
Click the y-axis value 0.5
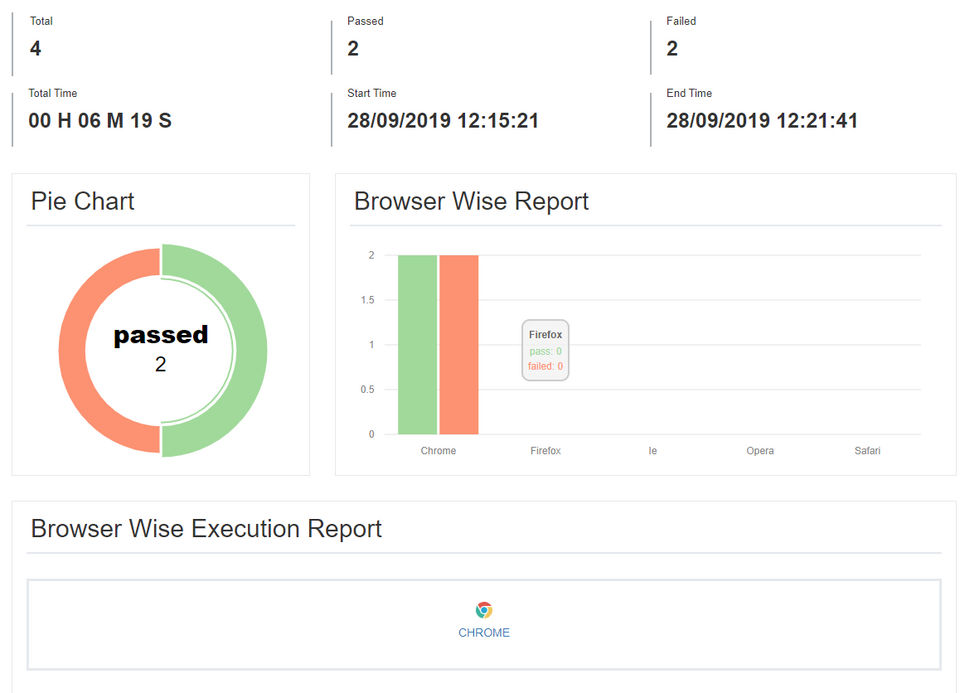367,389
